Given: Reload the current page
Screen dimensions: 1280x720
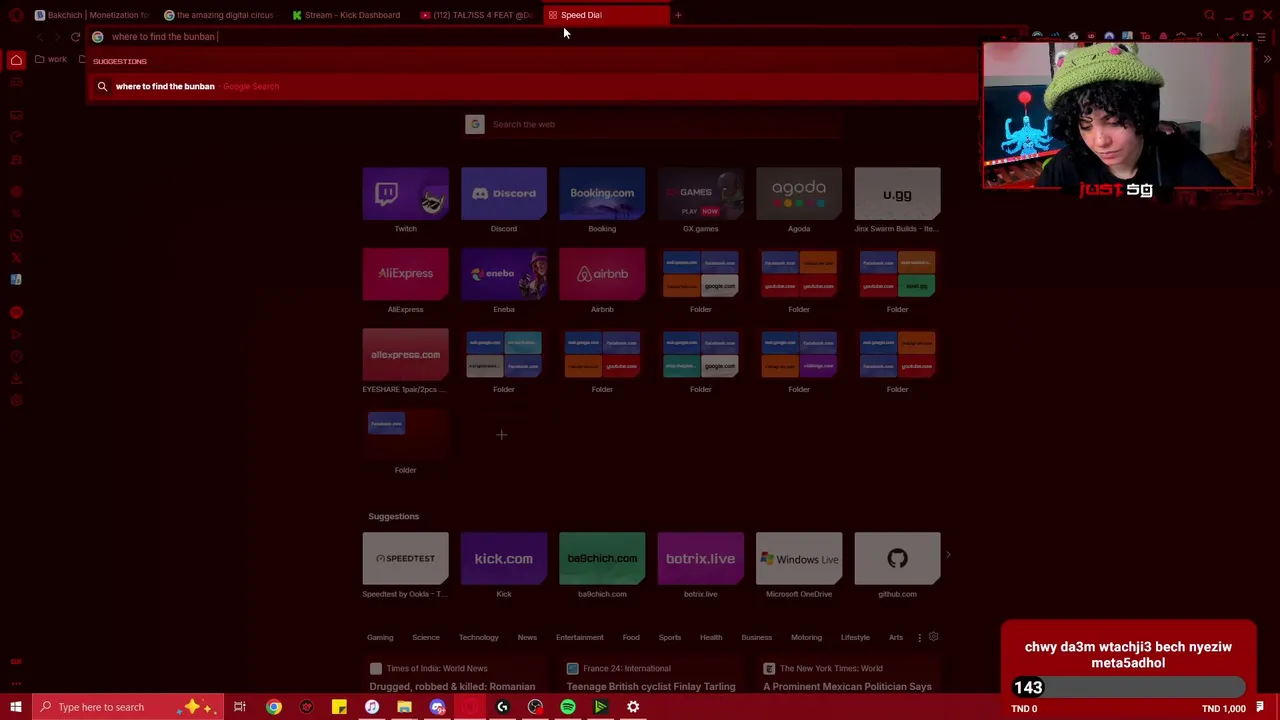Looking at the screenshot, I should point(75,37).
